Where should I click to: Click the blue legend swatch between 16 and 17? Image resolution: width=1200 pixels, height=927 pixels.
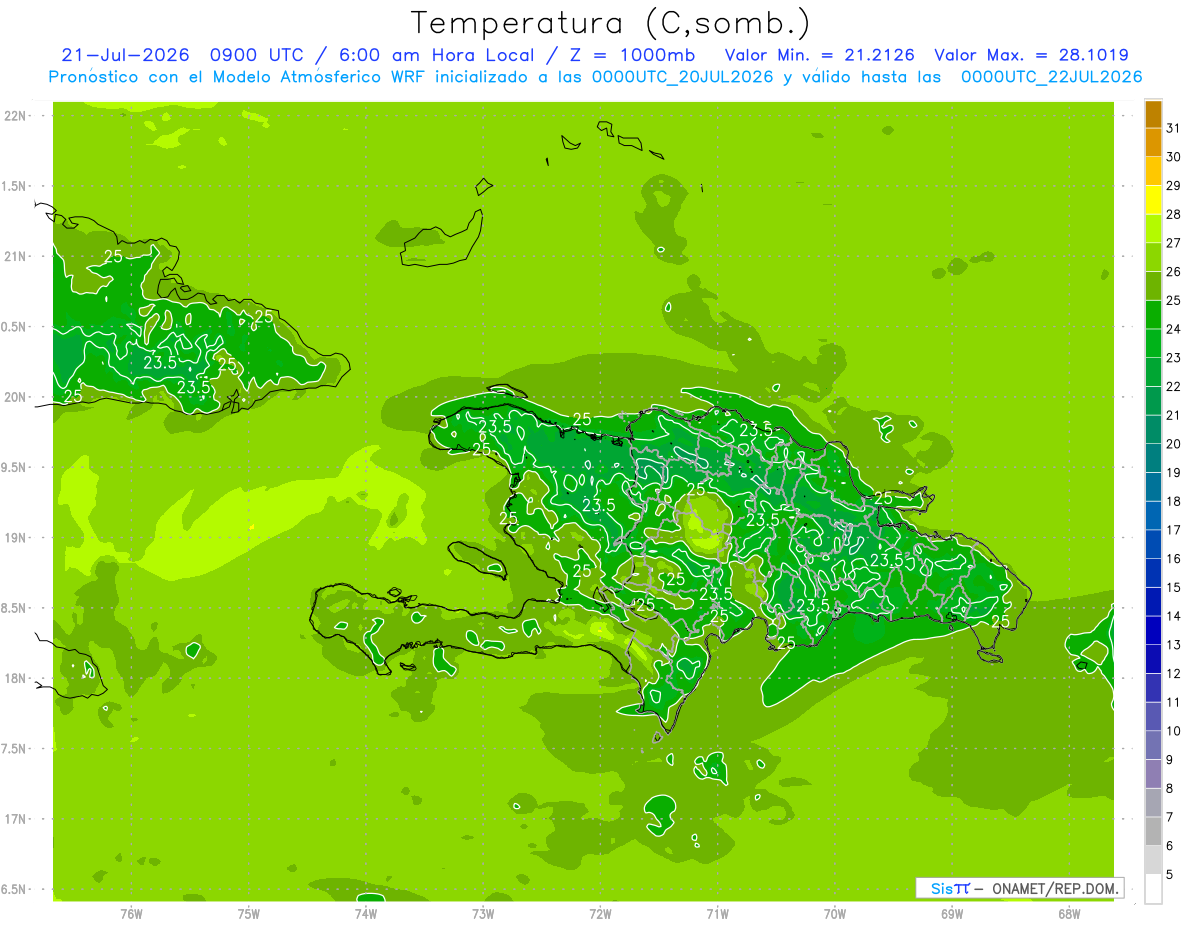point(1153,545)
